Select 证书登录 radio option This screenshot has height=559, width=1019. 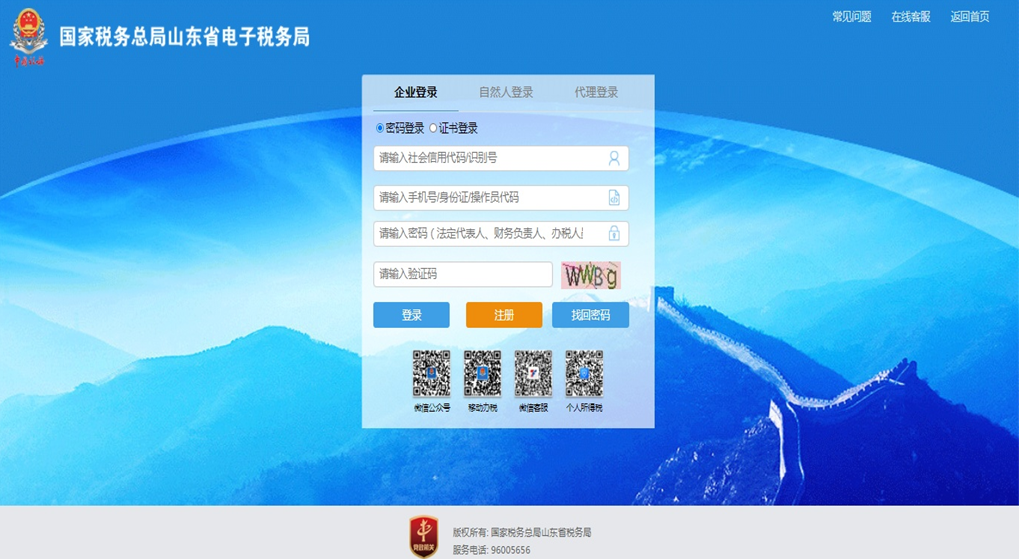point(433,128)
